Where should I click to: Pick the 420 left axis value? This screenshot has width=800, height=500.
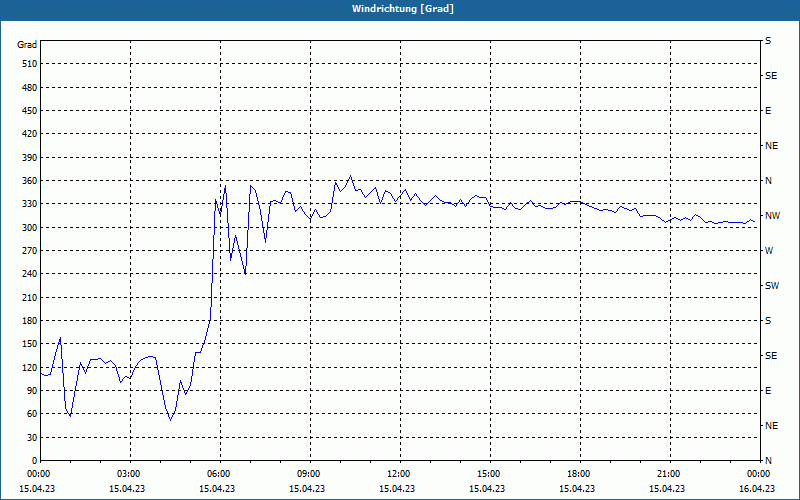30,134
